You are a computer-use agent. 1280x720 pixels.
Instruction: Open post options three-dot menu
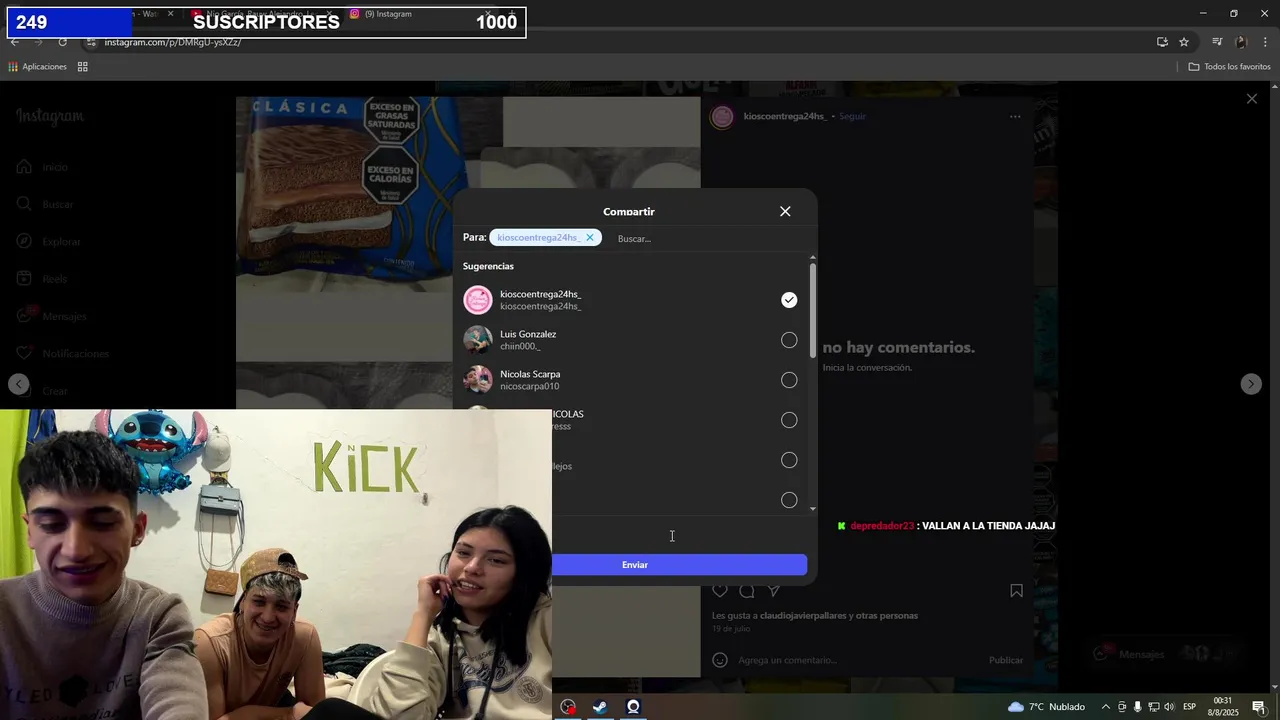pyautogui.click(x=1015, y=116)
